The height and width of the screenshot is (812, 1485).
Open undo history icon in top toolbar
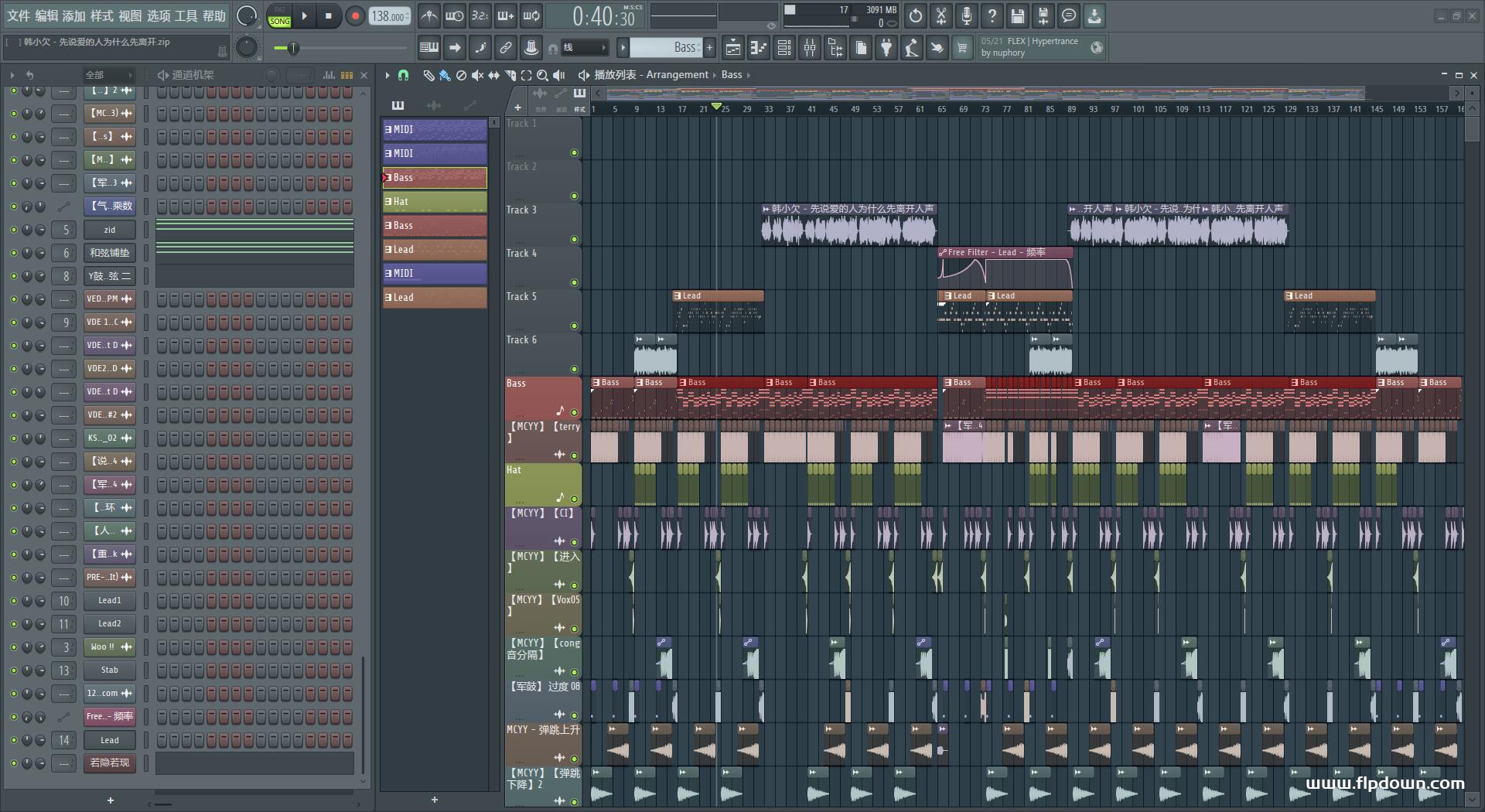tap(916, 15)
